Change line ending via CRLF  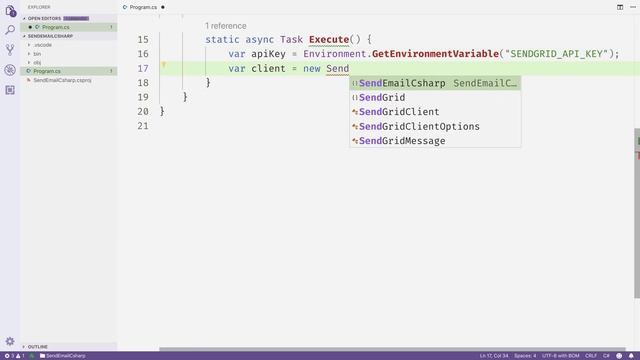coord(591,356)
